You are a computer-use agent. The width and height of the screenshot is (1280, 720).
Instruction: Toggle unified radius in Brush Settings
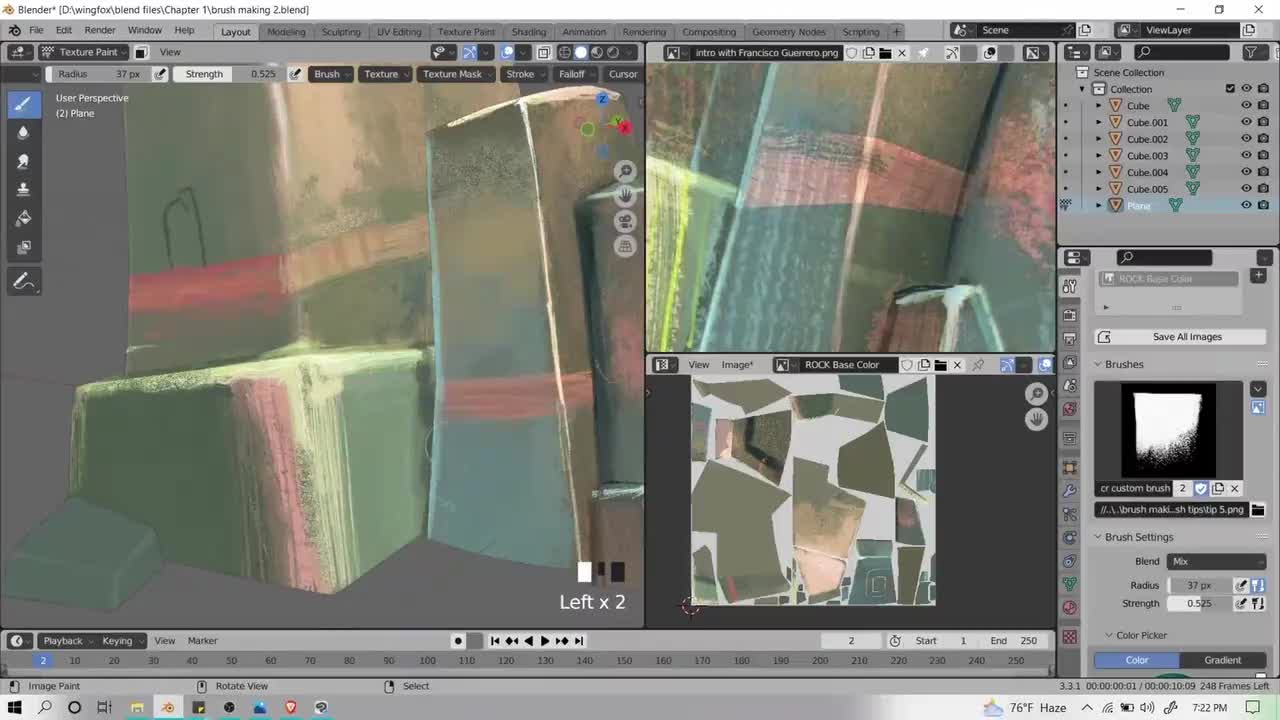click(x=1258, y=586)
